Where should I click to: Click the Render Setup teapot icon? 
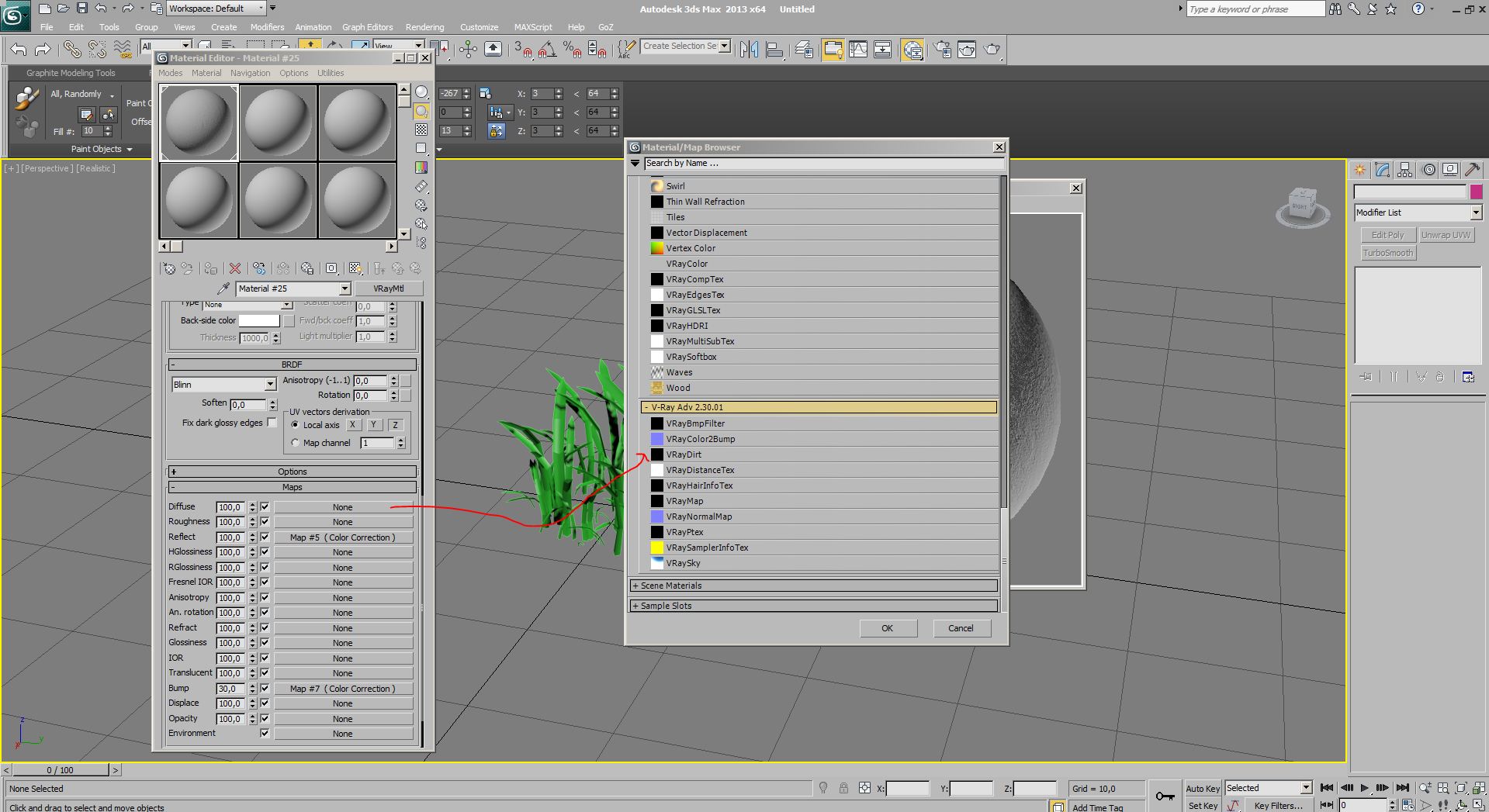pyautogui.click(x=942, y=50)
